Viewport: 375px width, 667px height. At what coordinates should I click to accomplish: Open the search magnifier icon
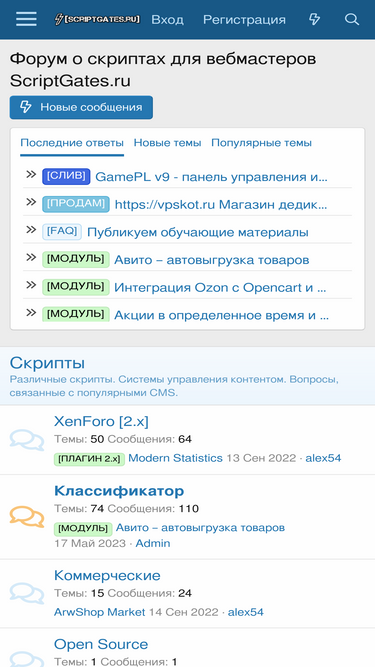click(x=352, y=19)
